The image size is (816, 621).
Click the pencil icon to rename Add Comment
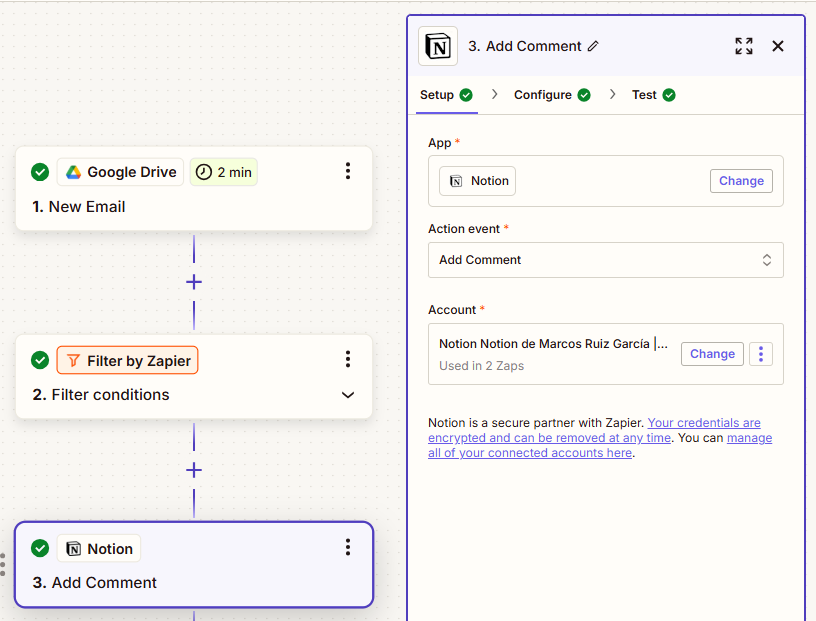(594, 45)
